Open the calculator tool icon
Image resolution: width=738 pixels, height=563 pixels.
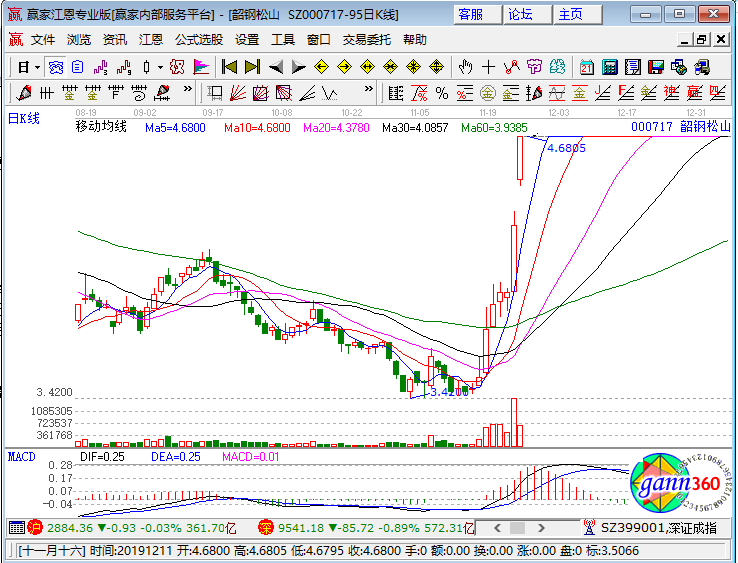(609, 67)
